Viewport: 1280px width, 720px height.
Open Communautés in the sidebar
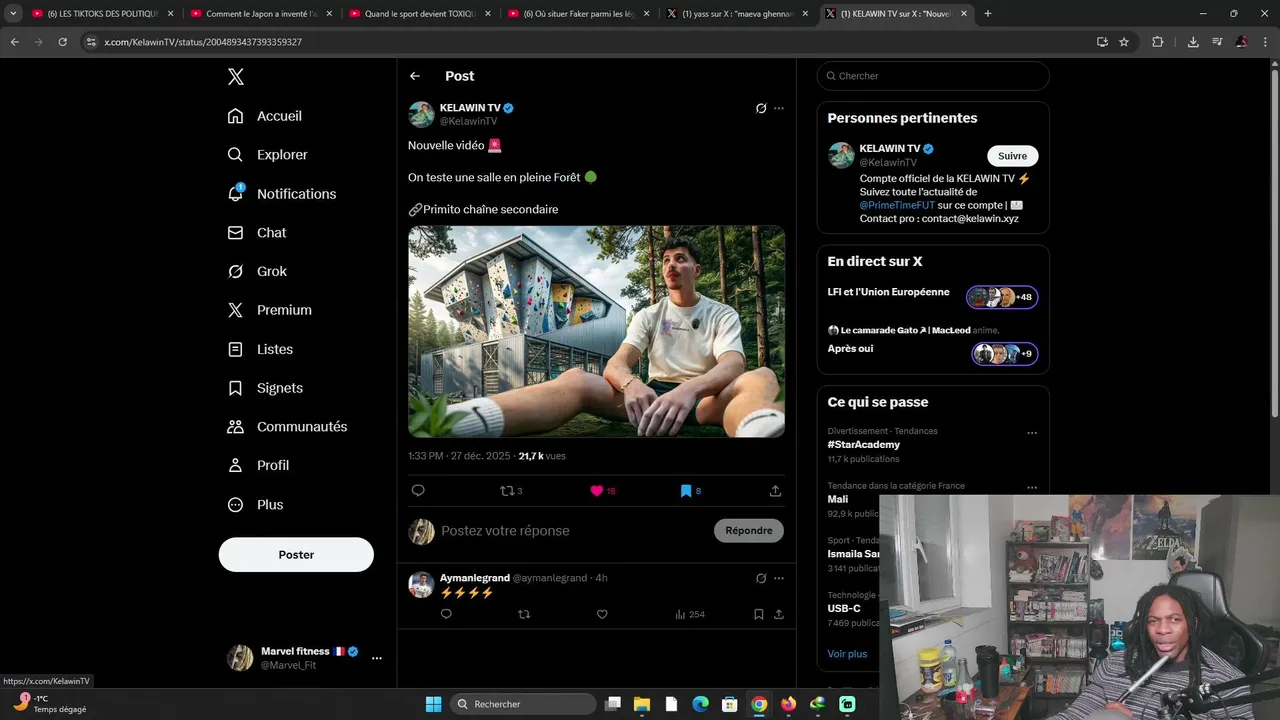coord(287,426)
